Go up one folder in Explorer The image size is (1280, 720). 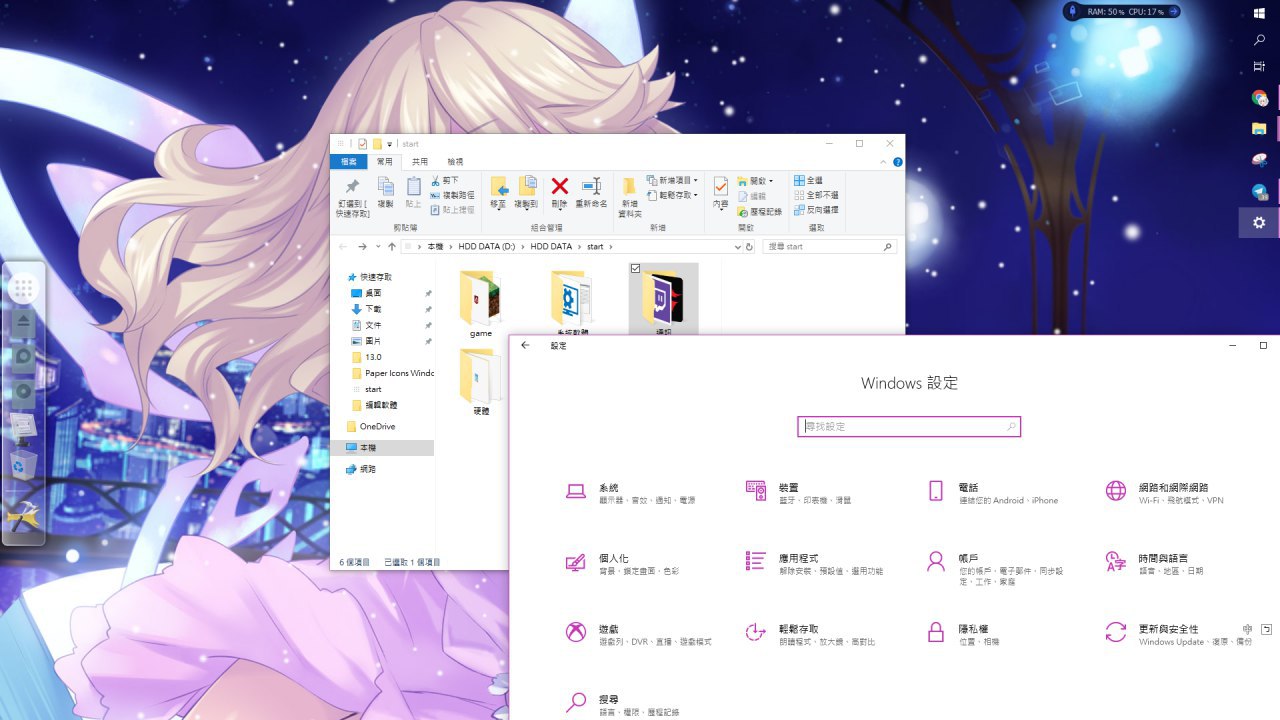click(391, 246)
